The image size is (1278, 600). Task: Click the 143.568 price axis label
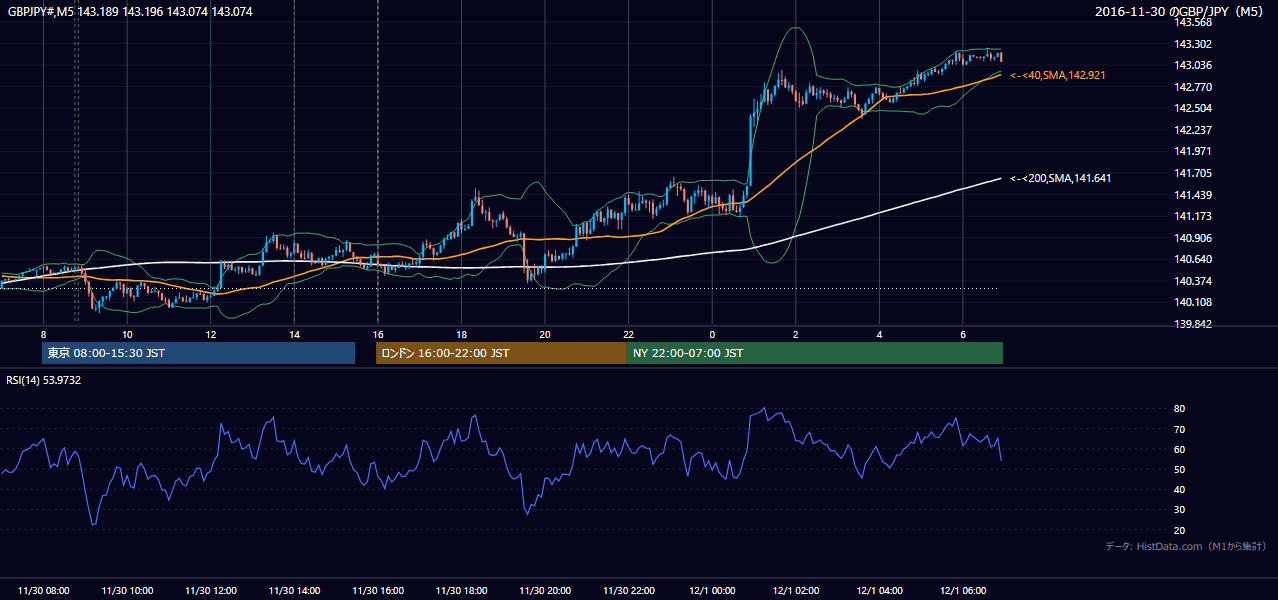[x=1192, y=22]
